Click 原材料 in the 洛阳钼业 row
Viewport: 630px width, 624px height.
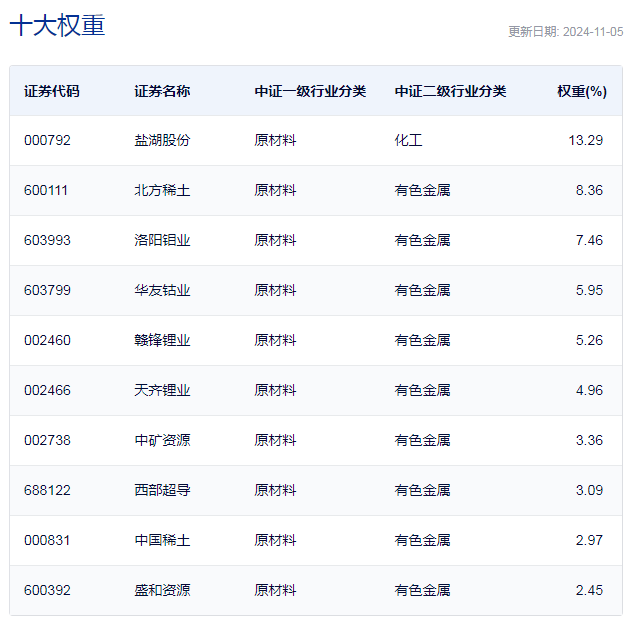[275, 240]
